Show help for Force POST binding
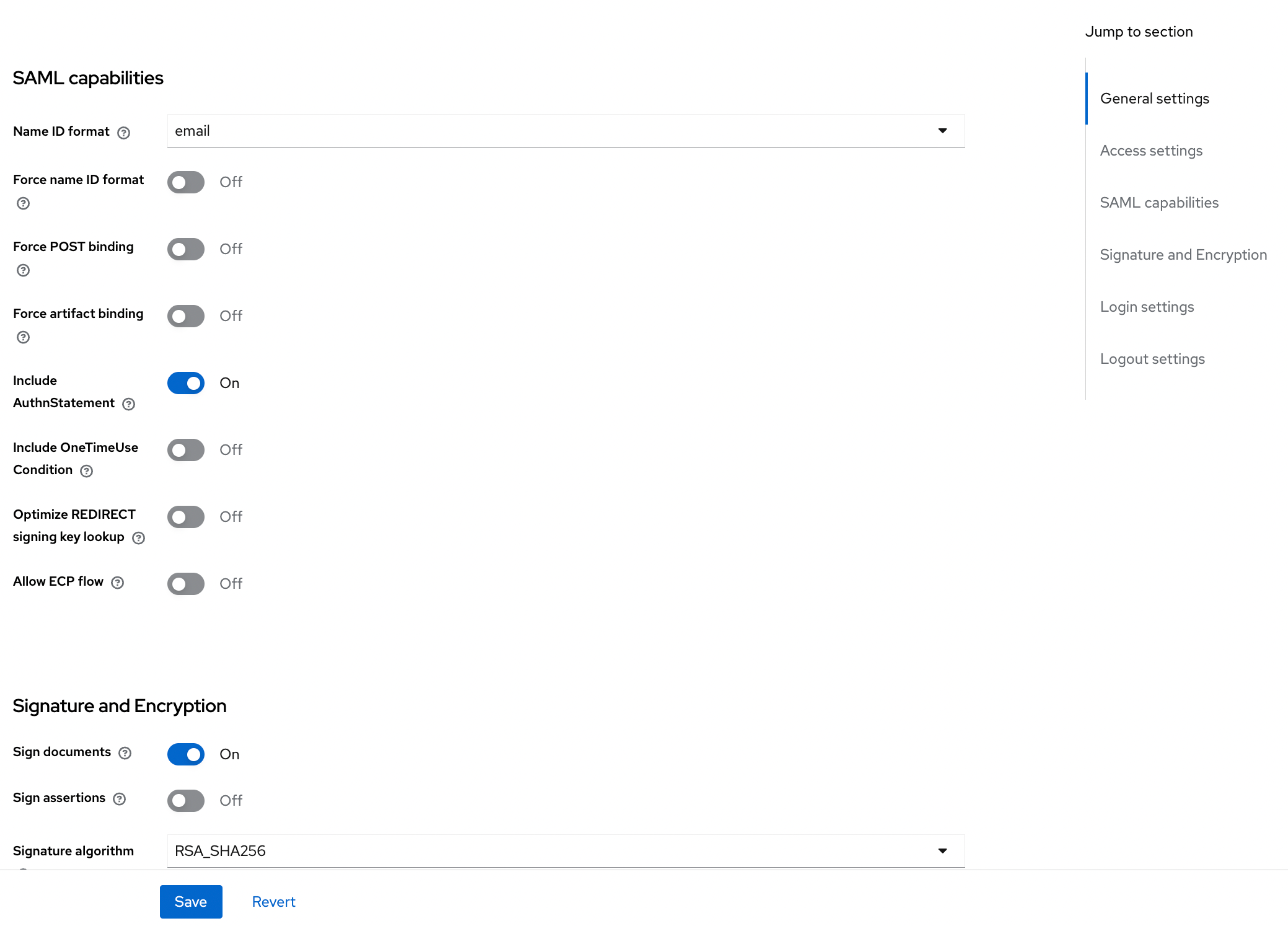The width and height of the screenshot is (1288, 926). [x=24, y=270]
